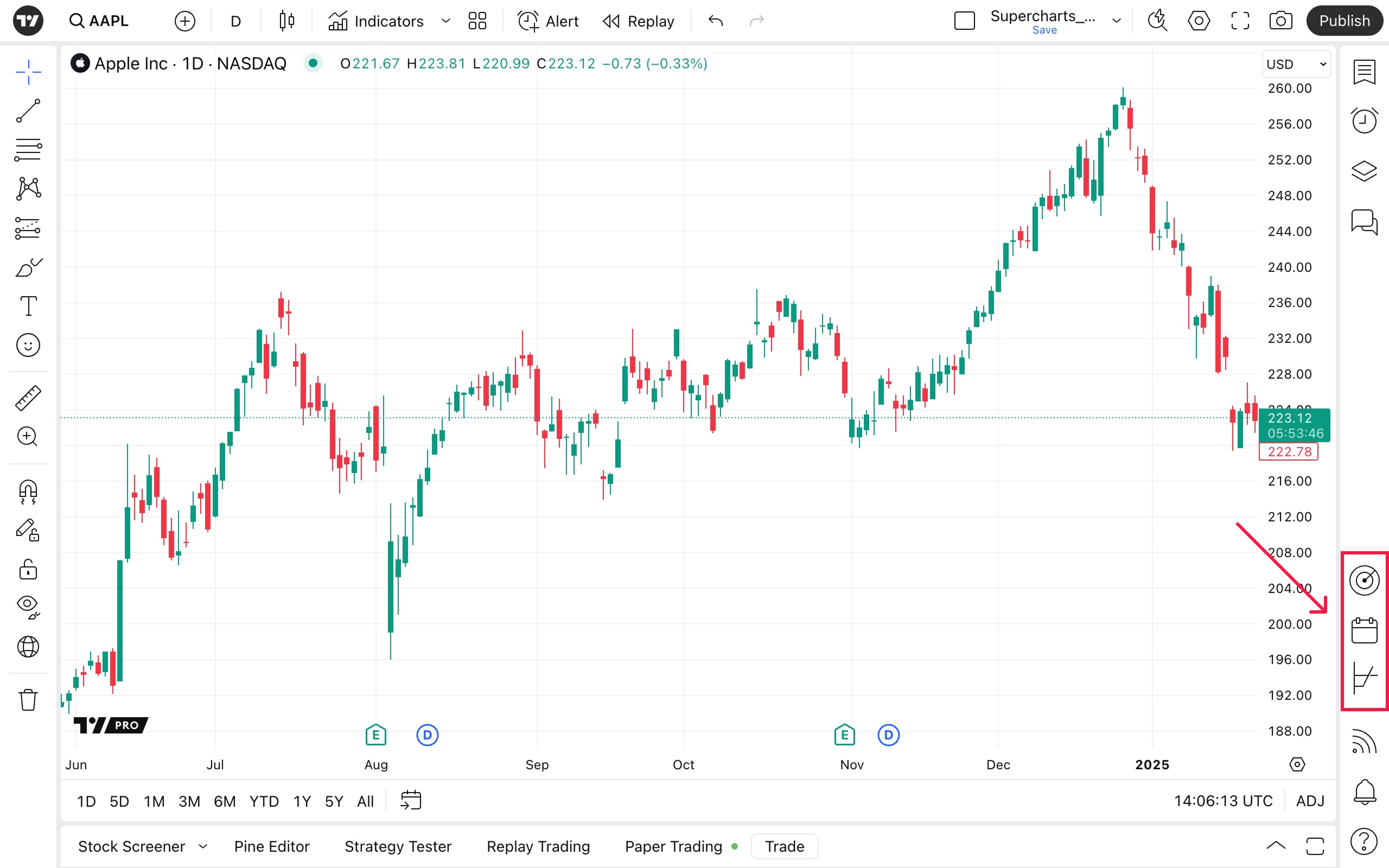Open the USD currency dropdown
The height and width of the screenshot is (868, 1389).
pos(1297,65)
